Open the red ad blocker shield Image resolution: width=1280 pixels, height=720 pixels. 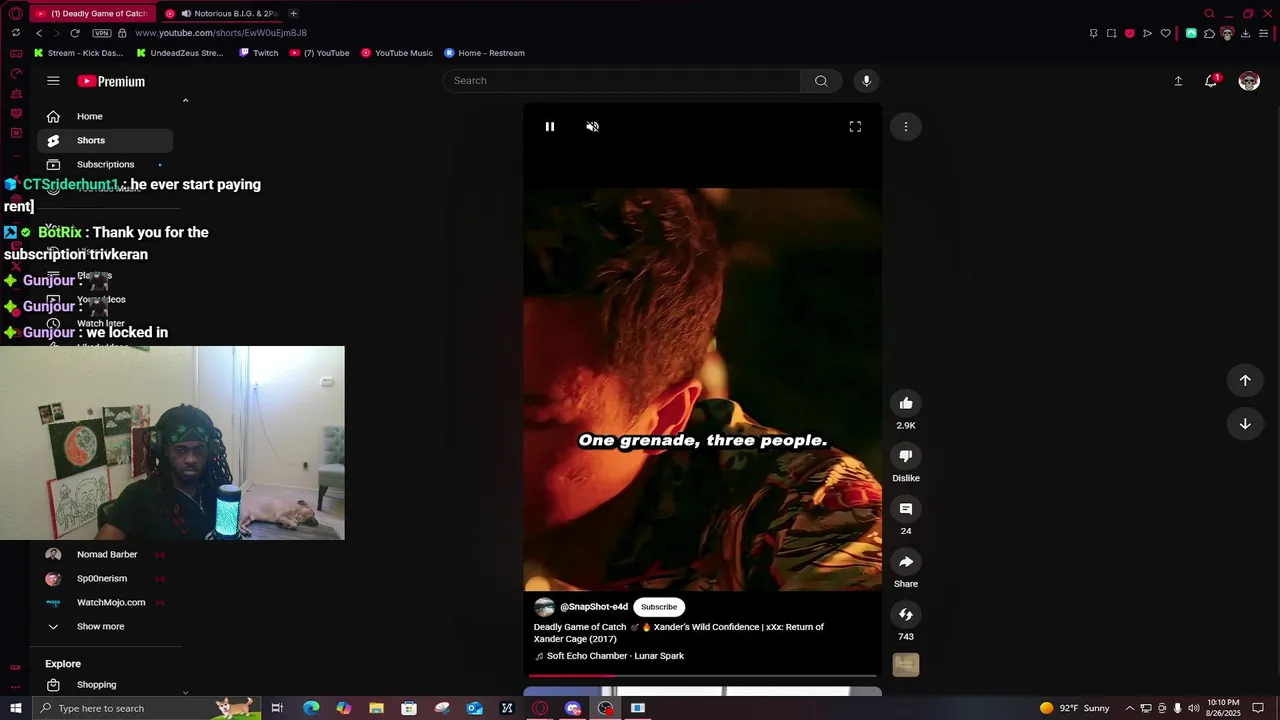1130,33
